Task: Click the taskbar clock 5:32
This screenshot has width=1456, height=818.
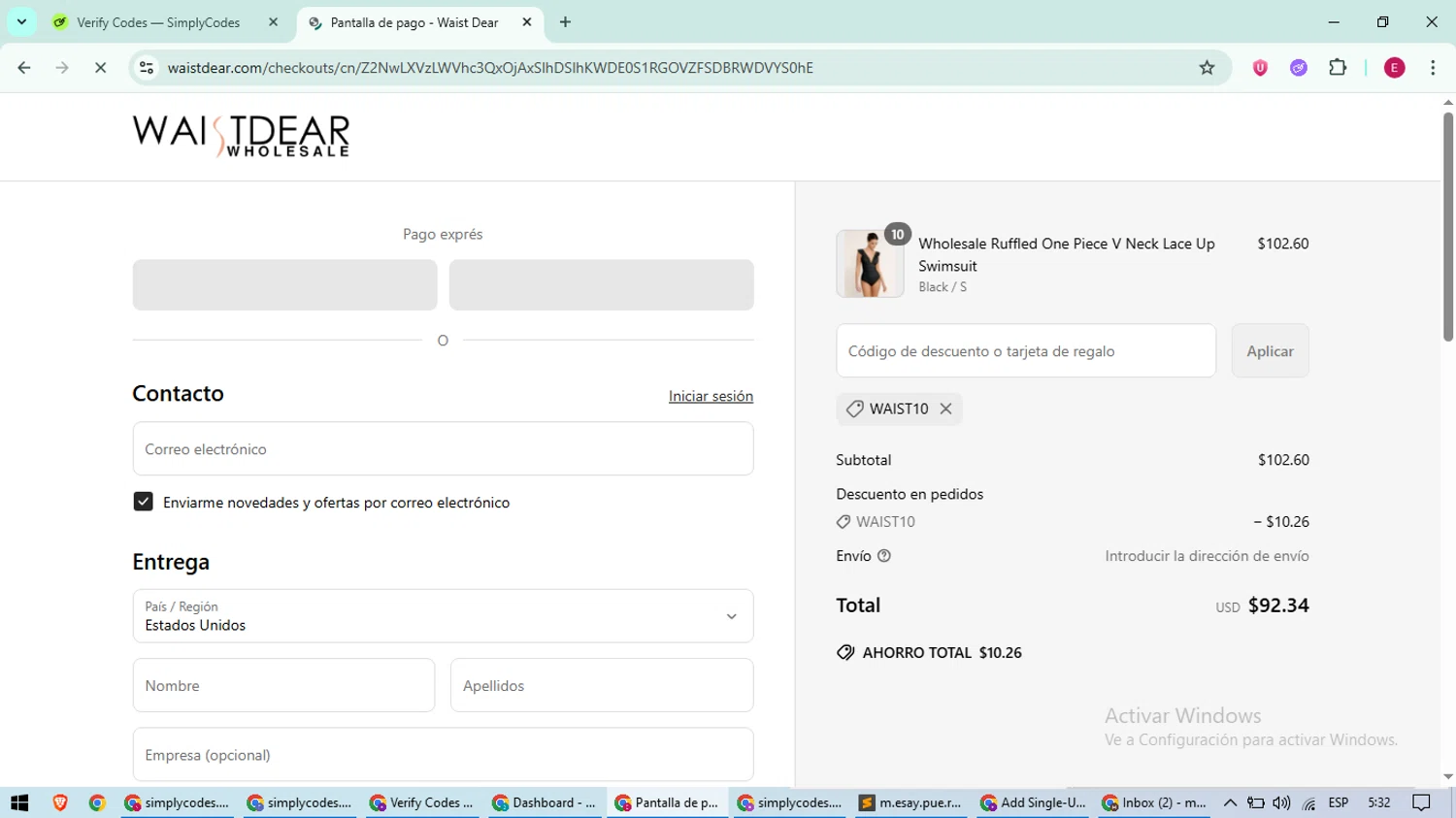Action: [x=1378, y=802]
